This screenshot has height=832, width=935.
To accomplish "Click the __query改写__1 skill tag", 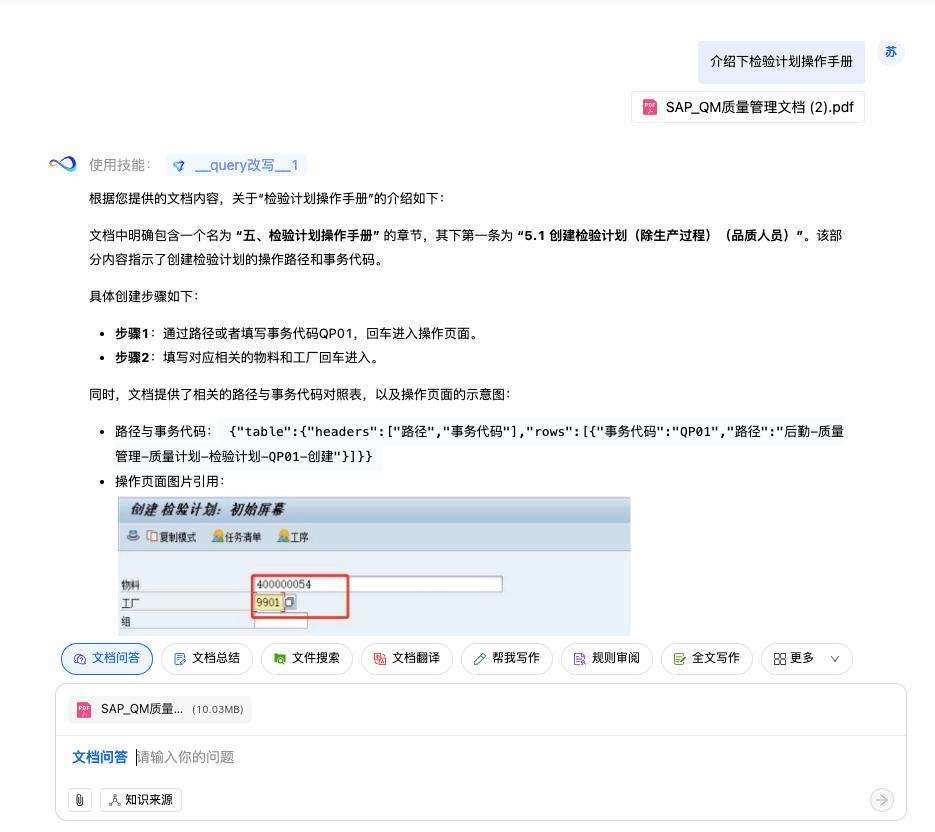I will 236,165.
